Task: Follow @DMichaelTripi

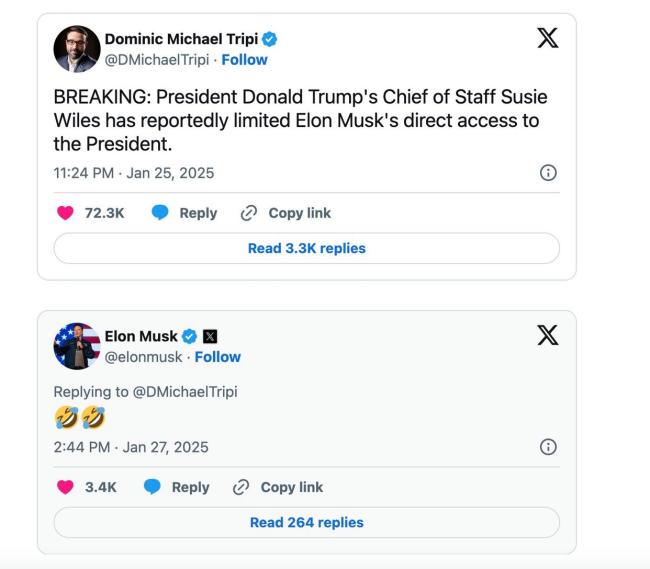Action: point(244,59)
